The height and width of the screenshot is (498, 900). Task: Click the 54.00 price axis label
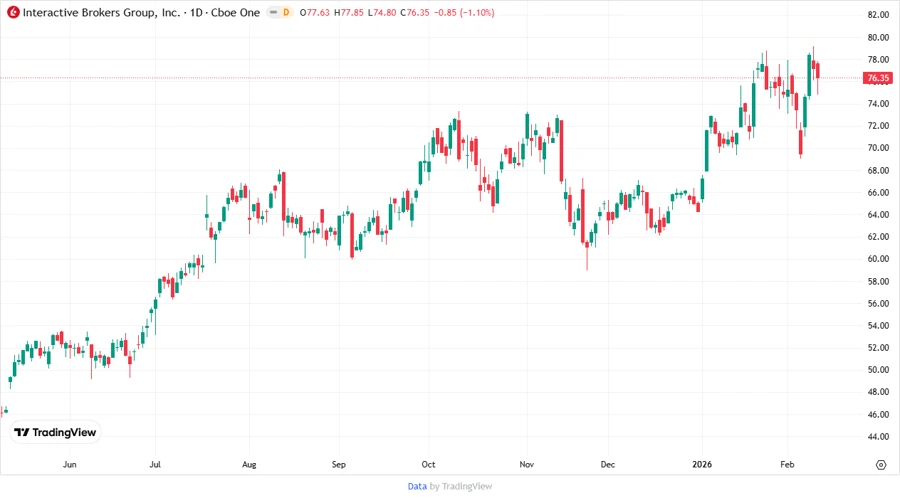pyautogui.click(x=878, y=326)
